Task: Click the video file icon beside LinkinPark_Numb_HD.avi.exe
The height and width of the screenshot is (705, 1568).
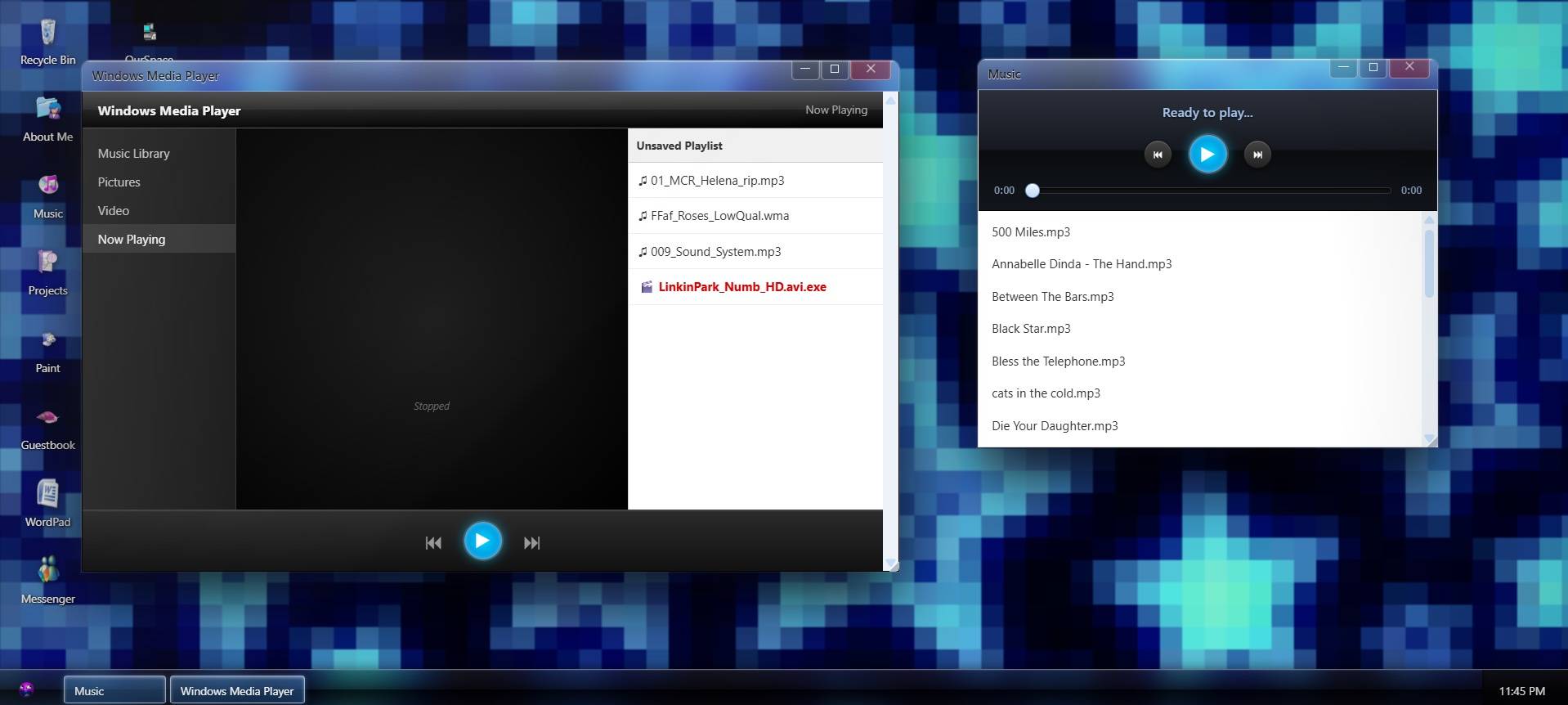Action: coord(647,287)
